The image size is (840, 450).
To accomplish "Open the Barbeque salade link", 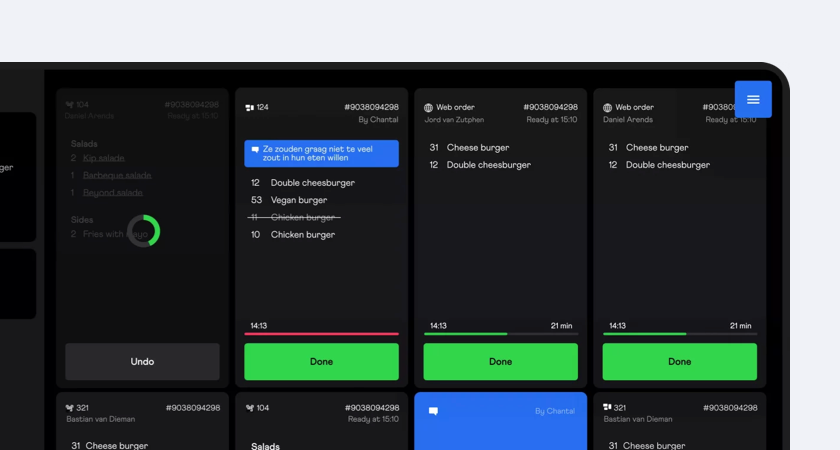I will point(117,175).
